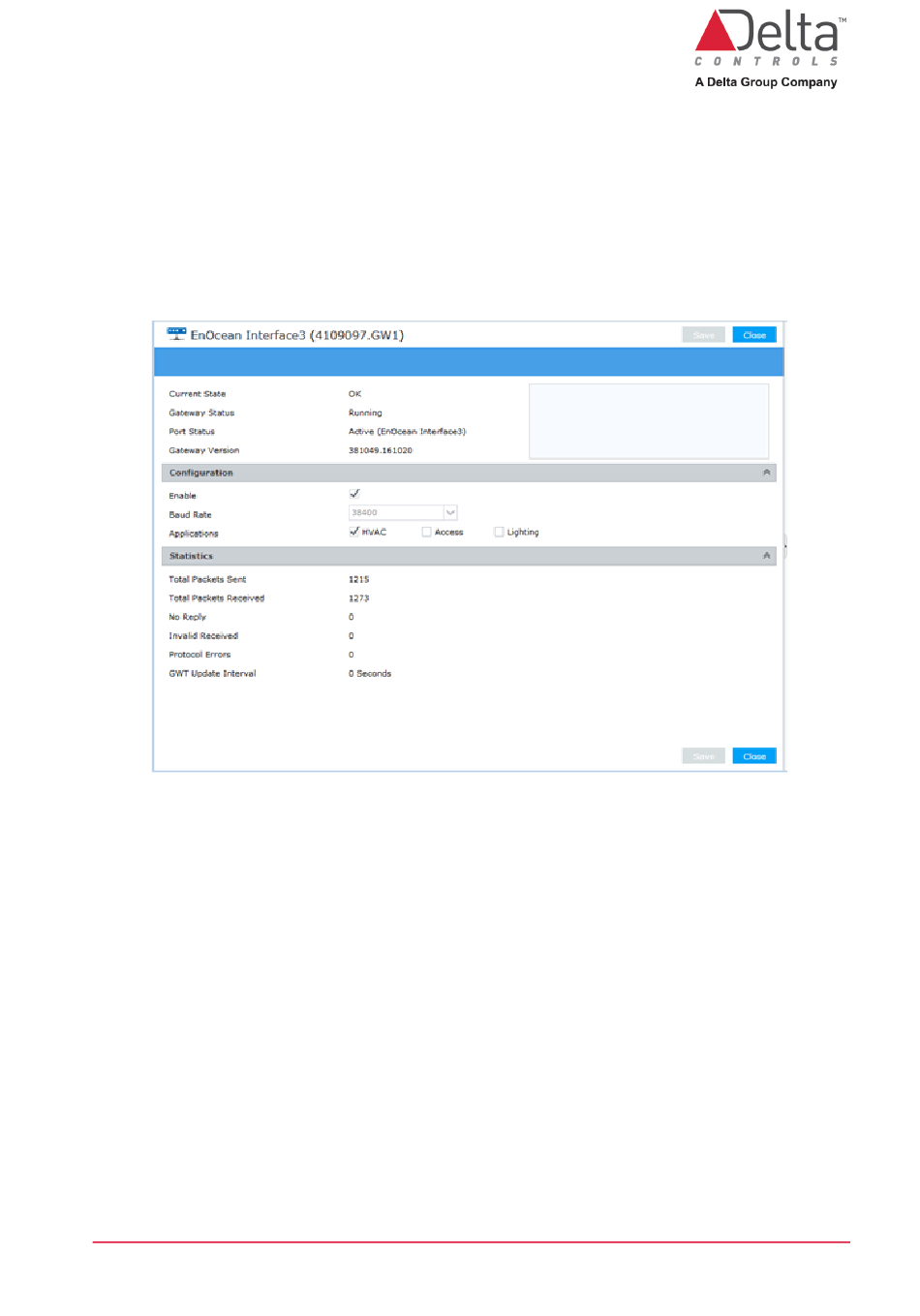Toggle the Enable checkbox

tap(354, 494)
